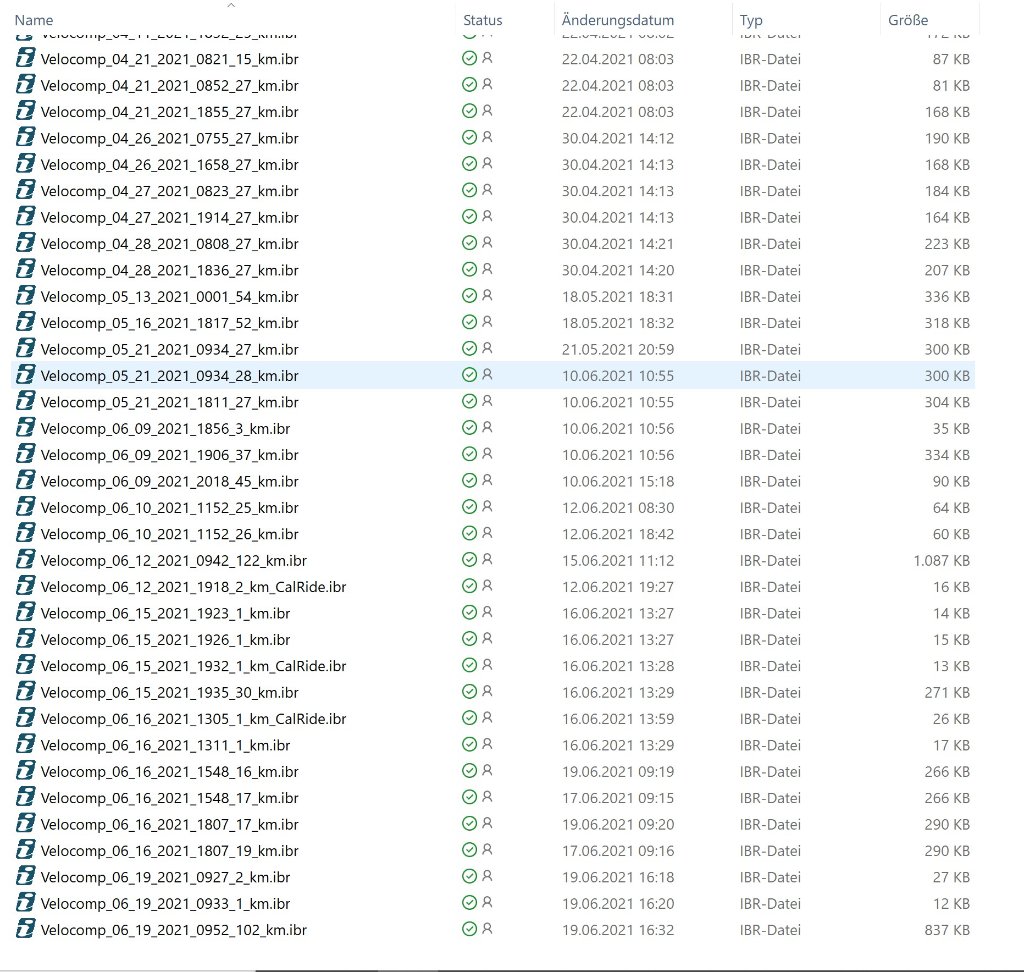The height and width of the screenshot is (972, 1024).
Task: Click file icon of Velocomp_06_09_2021_2018_45_km.ibr
Action: 25,481
